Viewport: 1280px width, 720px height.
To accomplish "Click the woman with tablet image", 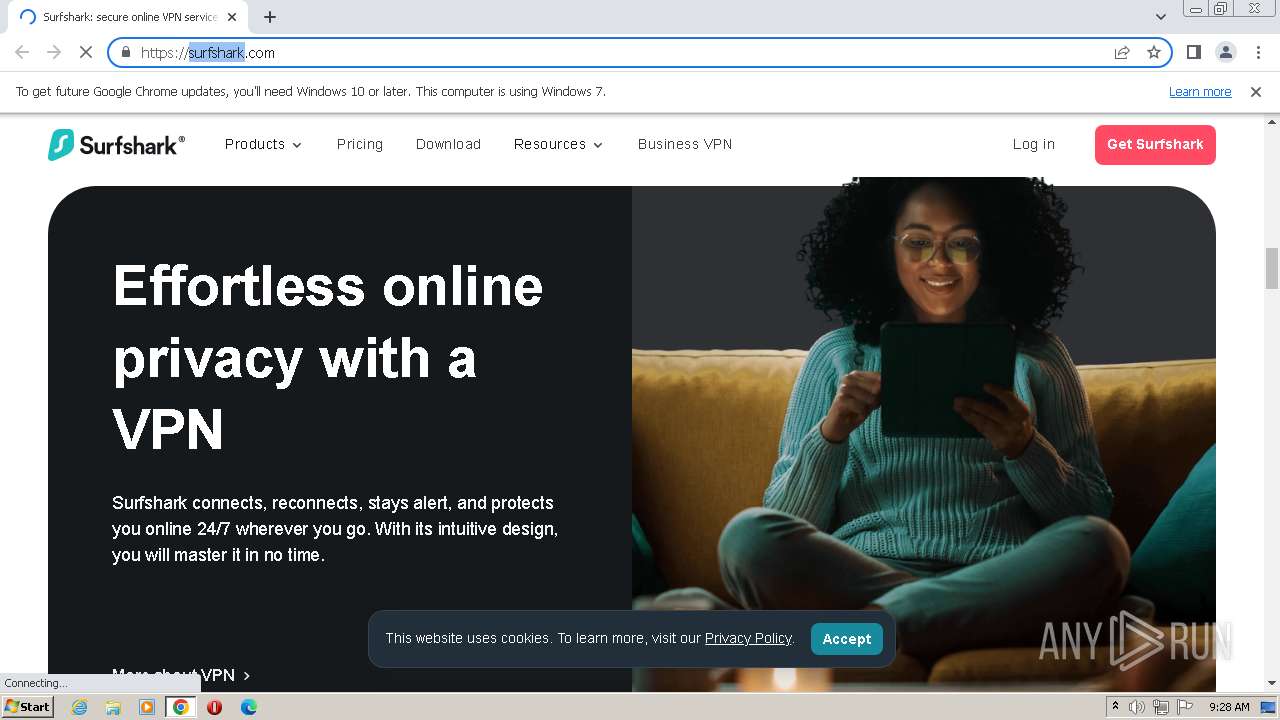I will (x=924, y=435).
